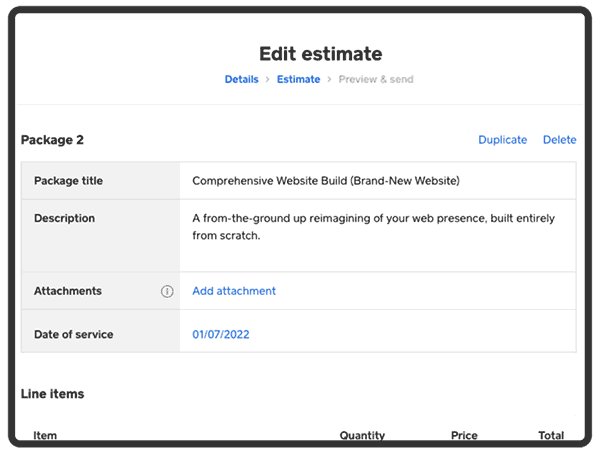
Task: Open the Estimate breadcrumb step
Action: 298,79
